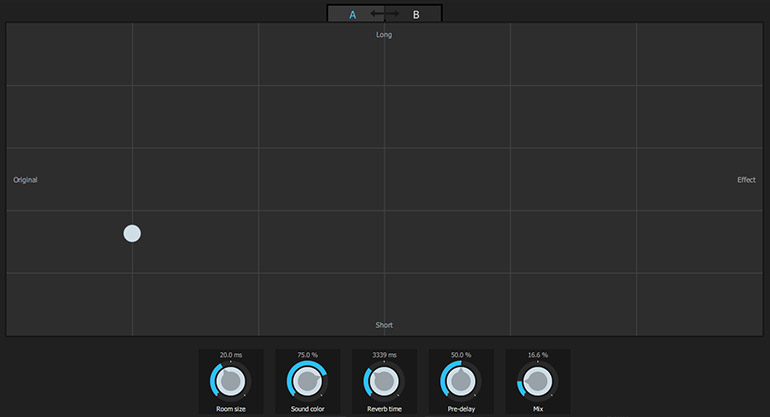Click the Sound color label text

307,409
